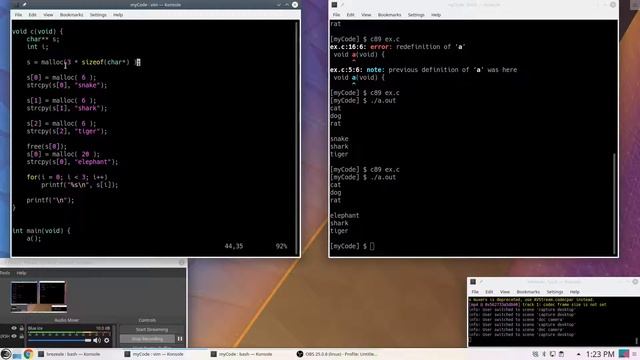Open Settings menu in vim Konsole window

tap(98, 15)
